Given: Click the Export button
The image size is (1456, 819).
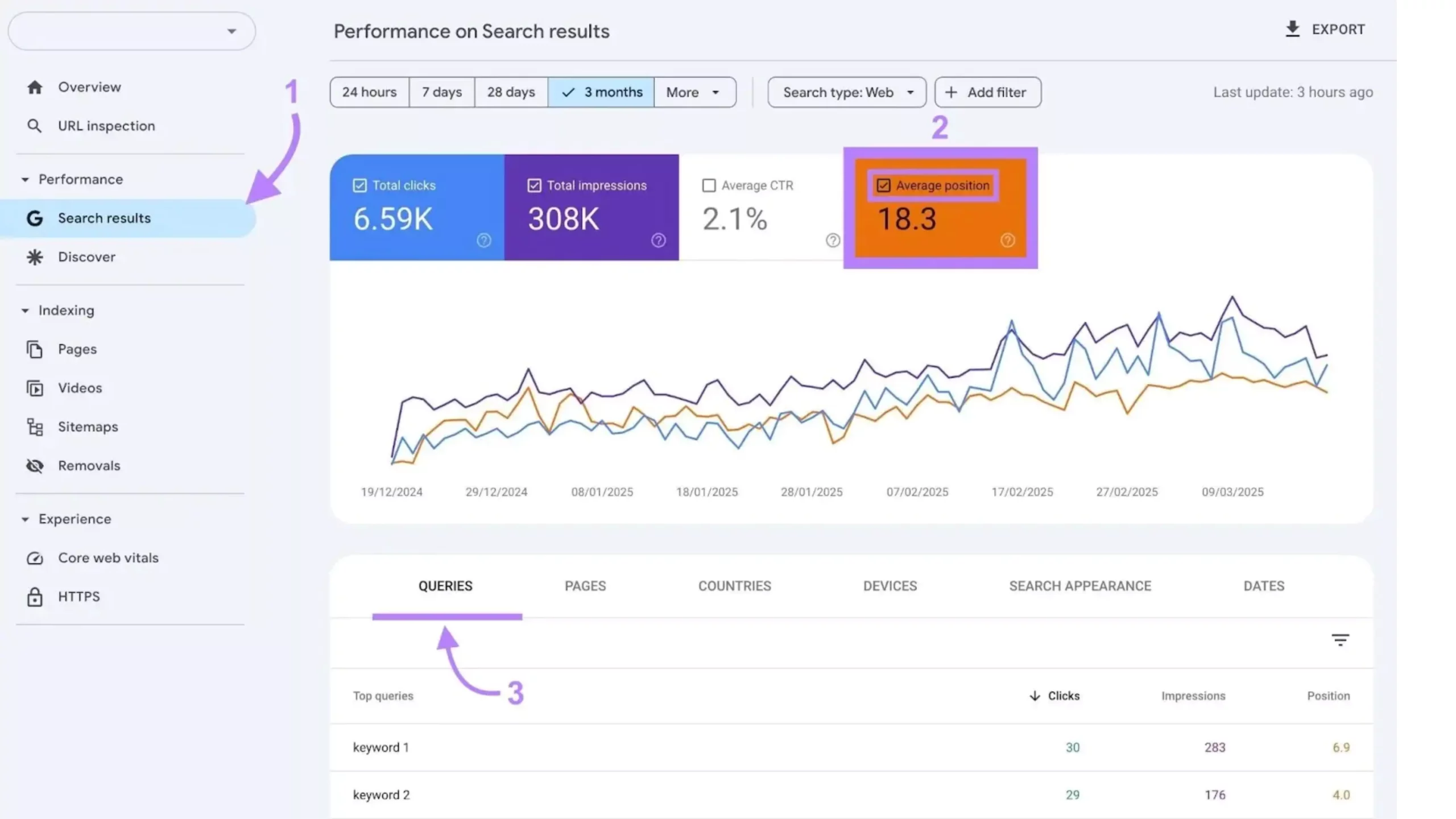Looking at the screenshot, I should tap(1325, 30).
